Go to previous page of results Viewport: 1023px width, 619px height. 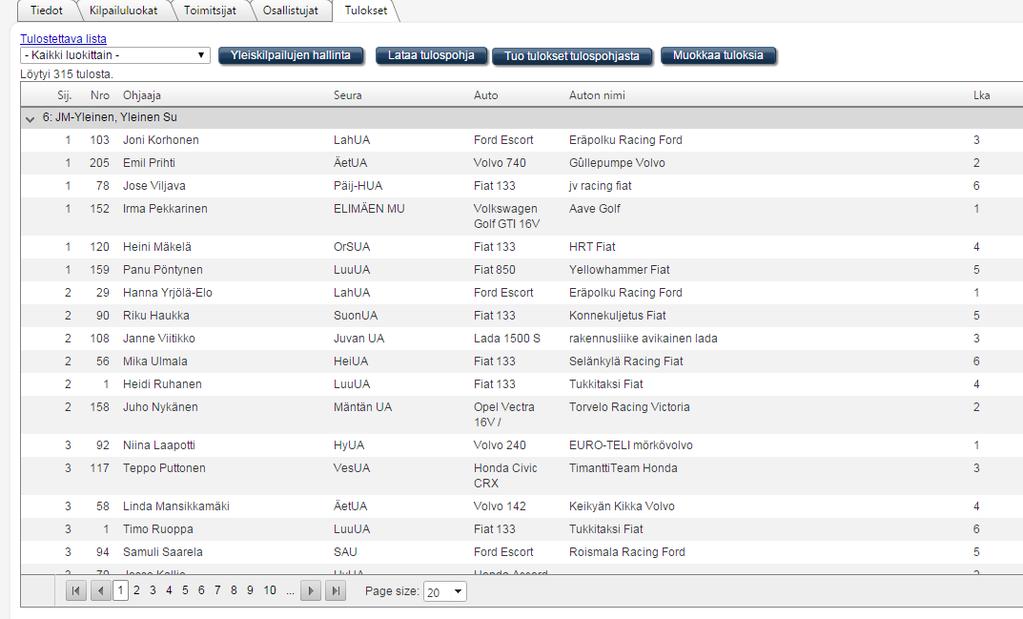pyautogui.click(x=100, y=591)
